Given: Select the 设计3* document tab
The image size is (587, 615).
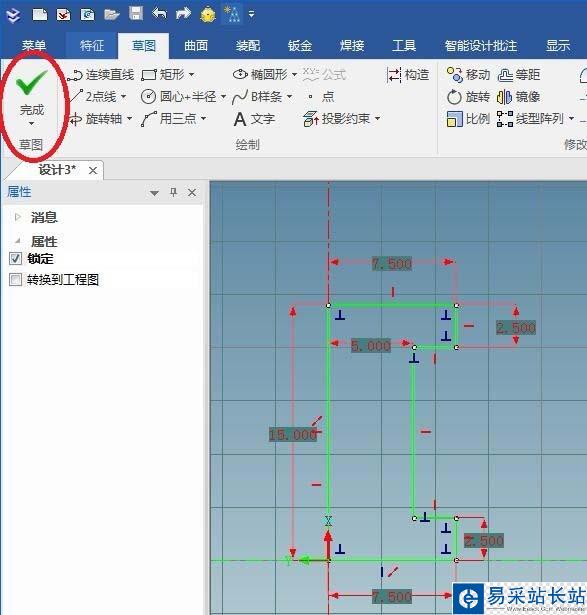Looking at the screenshot, I should [57, 170].
